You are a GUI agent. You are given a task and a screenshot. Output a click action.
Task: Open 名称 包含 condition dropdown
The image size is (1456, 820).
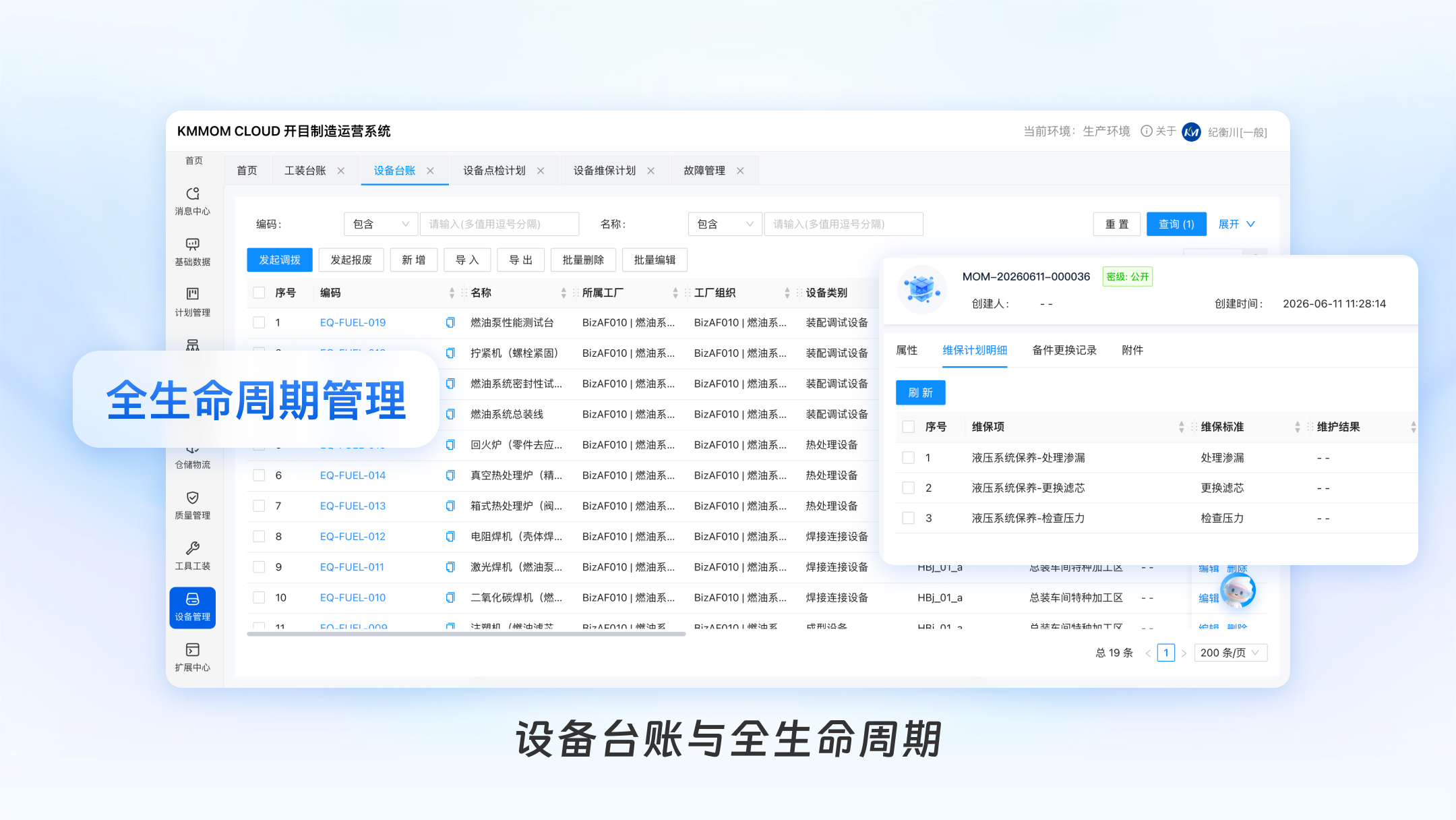725,224
